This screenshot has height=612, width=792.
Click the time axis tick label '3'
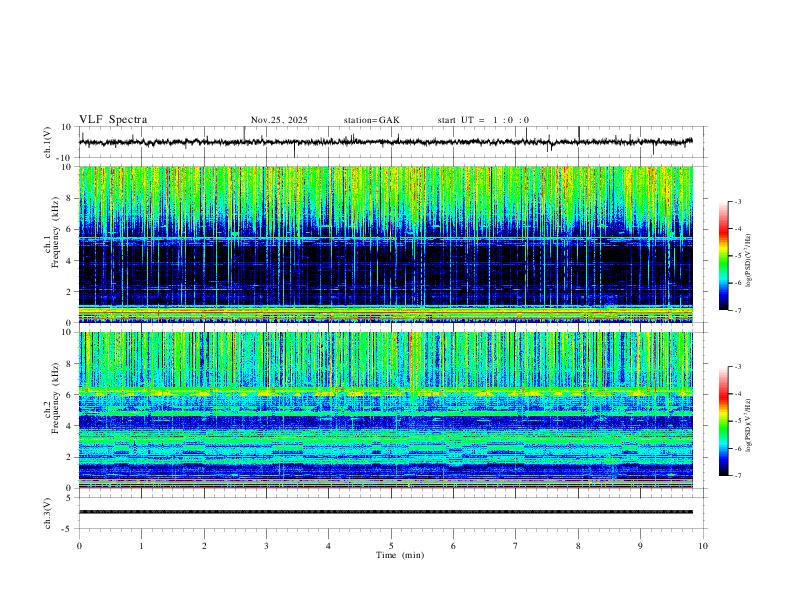pyautogui.click(x=266, y=546)
